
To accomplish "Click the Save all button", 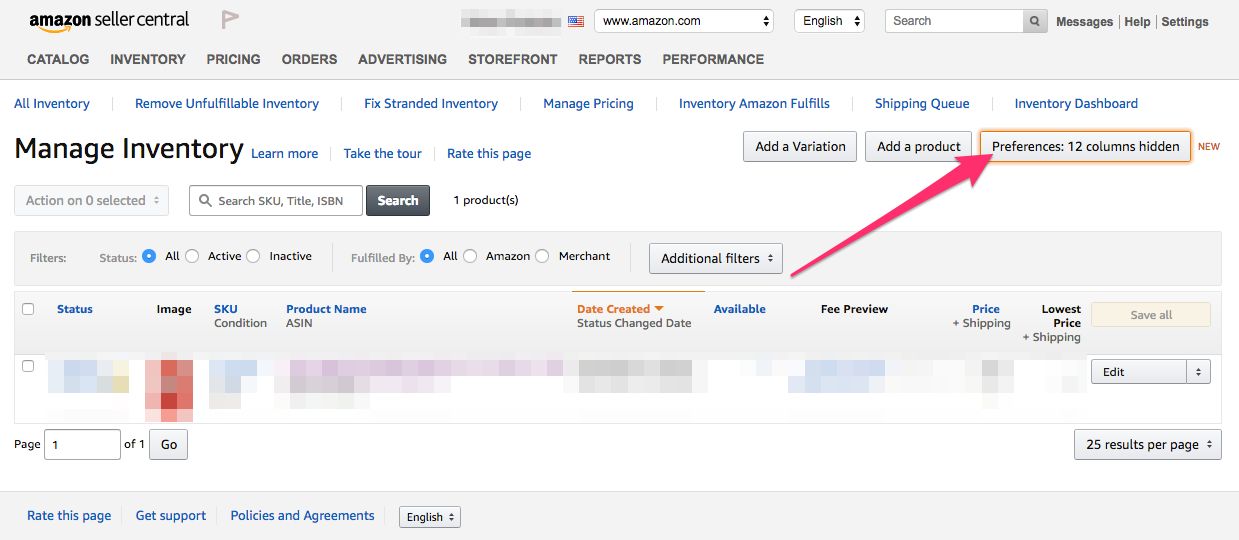I will click(x=1151, y=315).
